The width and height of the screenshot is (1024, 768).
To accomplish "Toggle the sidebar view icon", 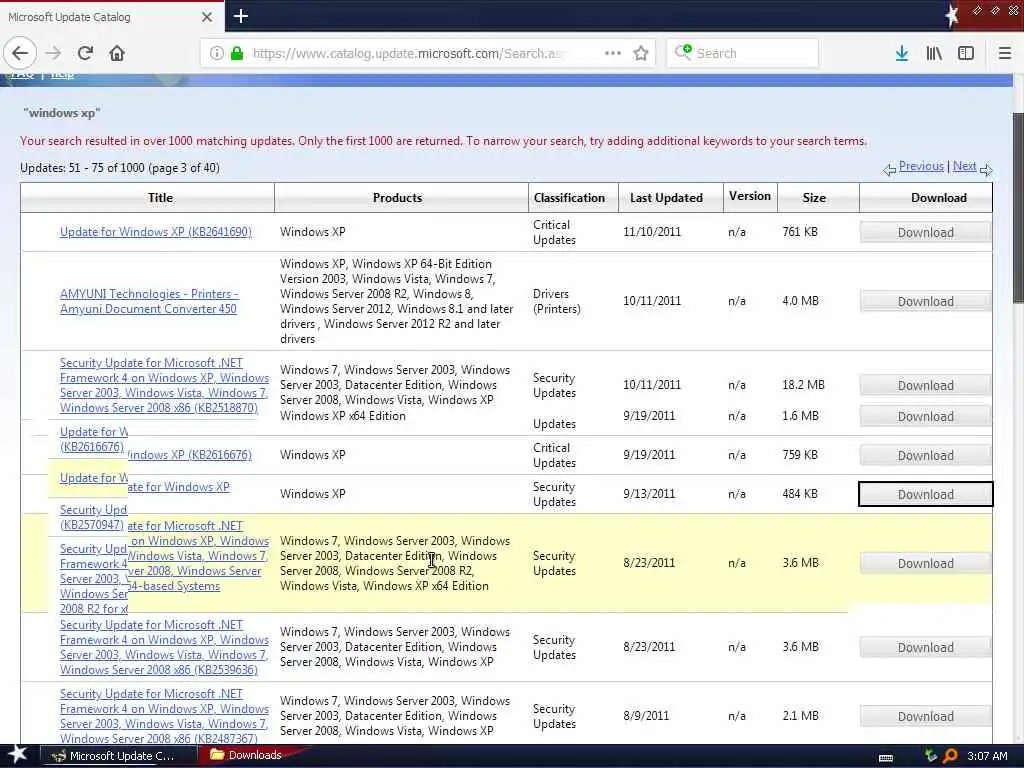I will pyautogui.click(x=966, y=53).
